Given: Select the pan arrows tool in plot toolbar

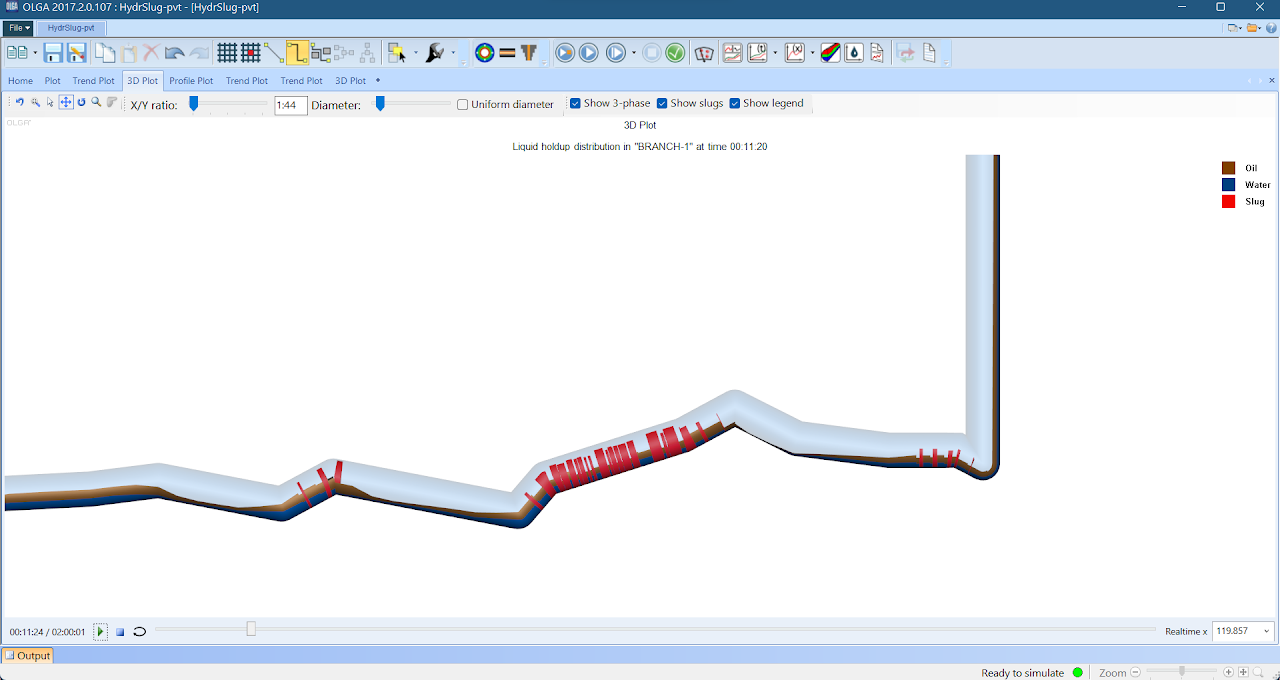Looking at the screenshot, I should [66, 102].
